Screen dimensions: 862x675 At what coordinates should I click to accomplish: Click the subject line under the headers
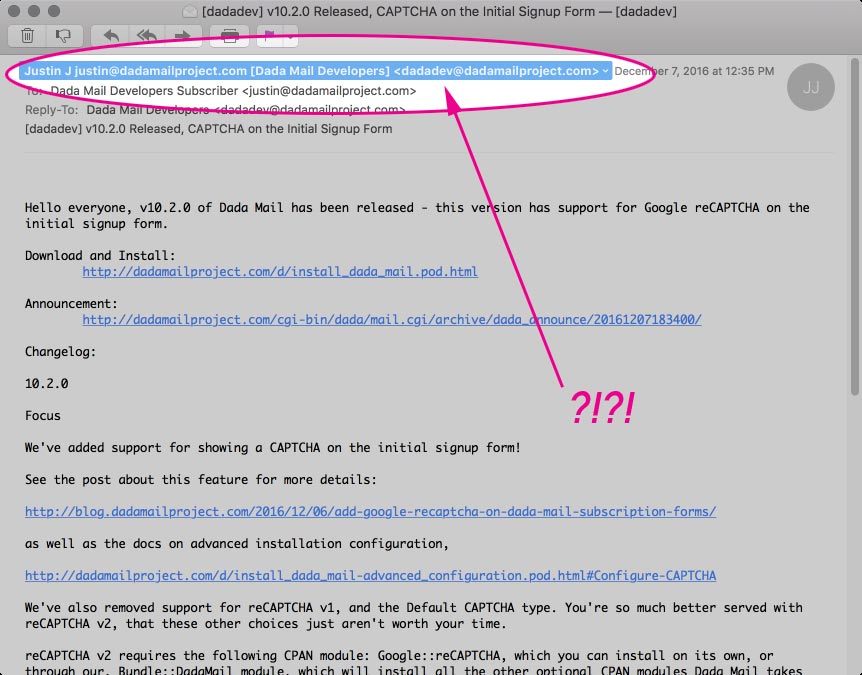208,129
